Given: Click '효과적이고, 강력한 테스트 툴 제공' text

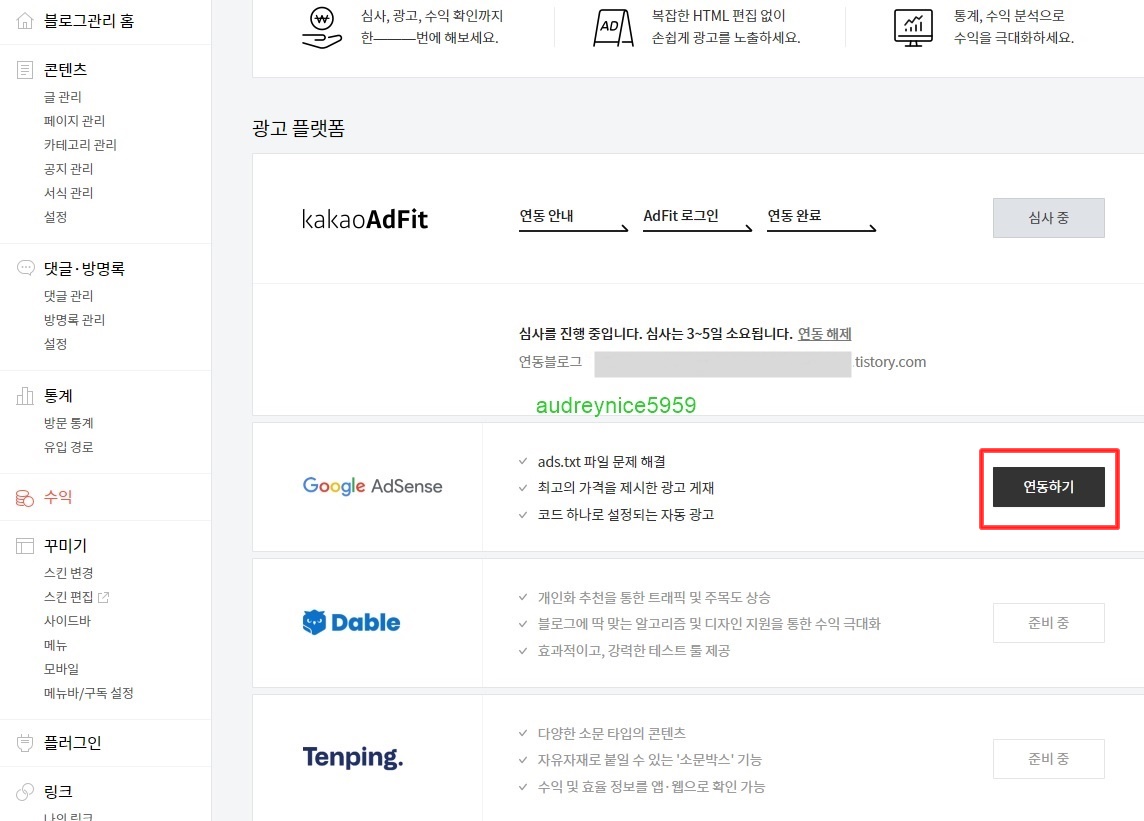Looking at the screenshot, I should (633, 650).
